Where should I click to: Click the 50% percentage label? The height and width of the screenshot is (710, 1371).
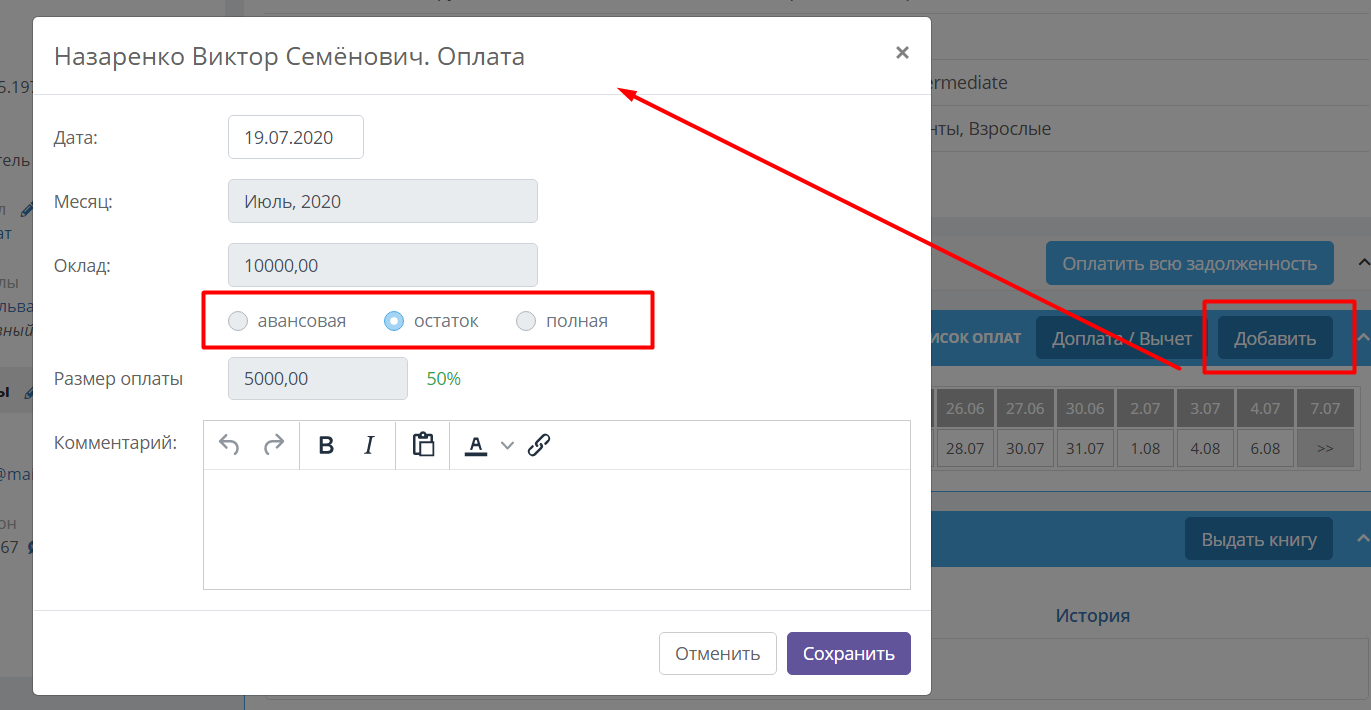pos(444,379)
